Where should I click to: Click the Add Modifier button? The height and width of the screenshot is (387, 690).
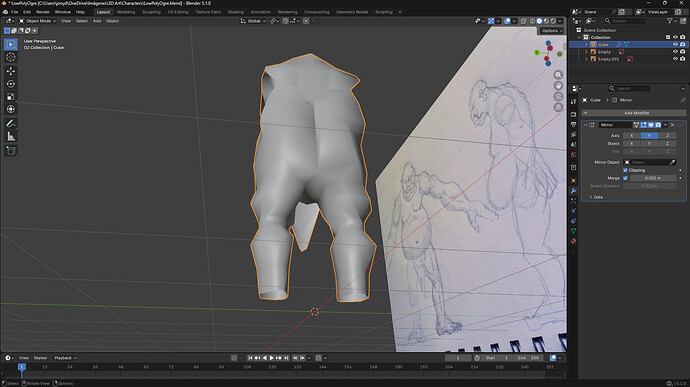pos(634,113)
